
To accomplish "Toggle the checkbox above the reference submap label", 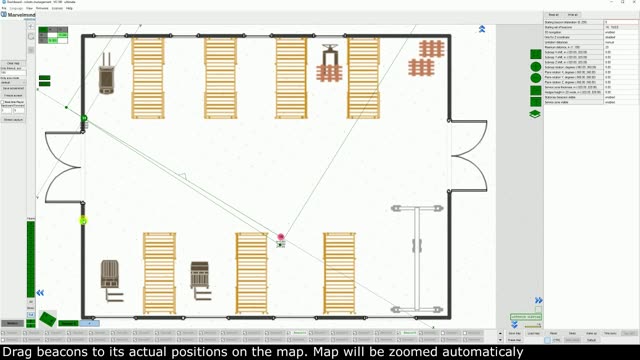I will click(x=538, y=309).
